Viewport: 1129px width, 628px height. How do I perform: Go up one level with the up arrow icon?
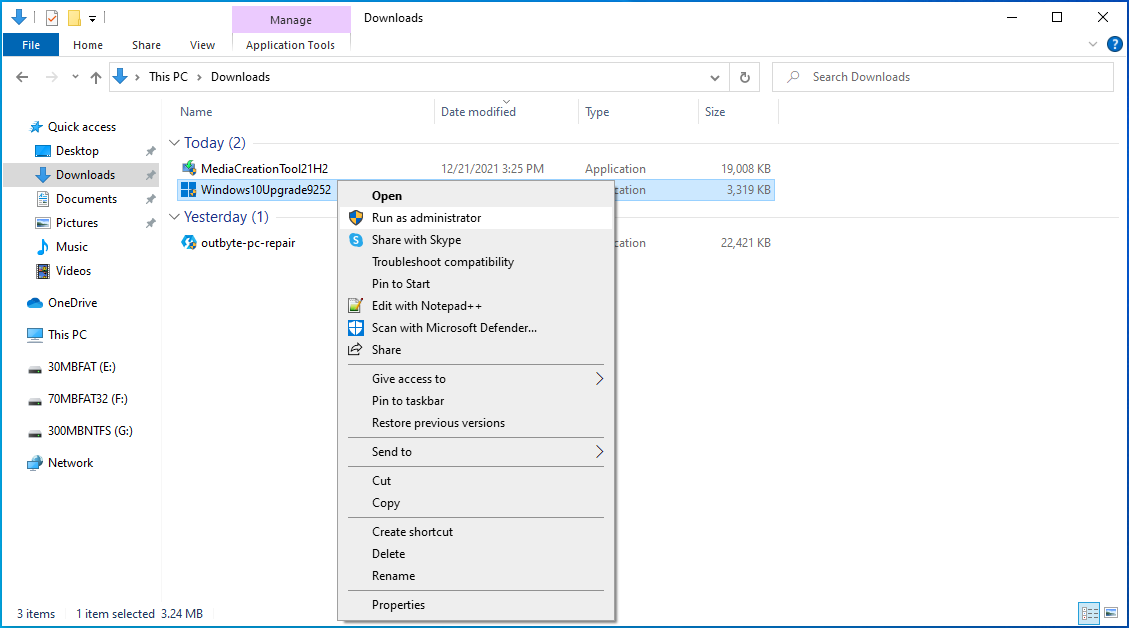[95, 76]
